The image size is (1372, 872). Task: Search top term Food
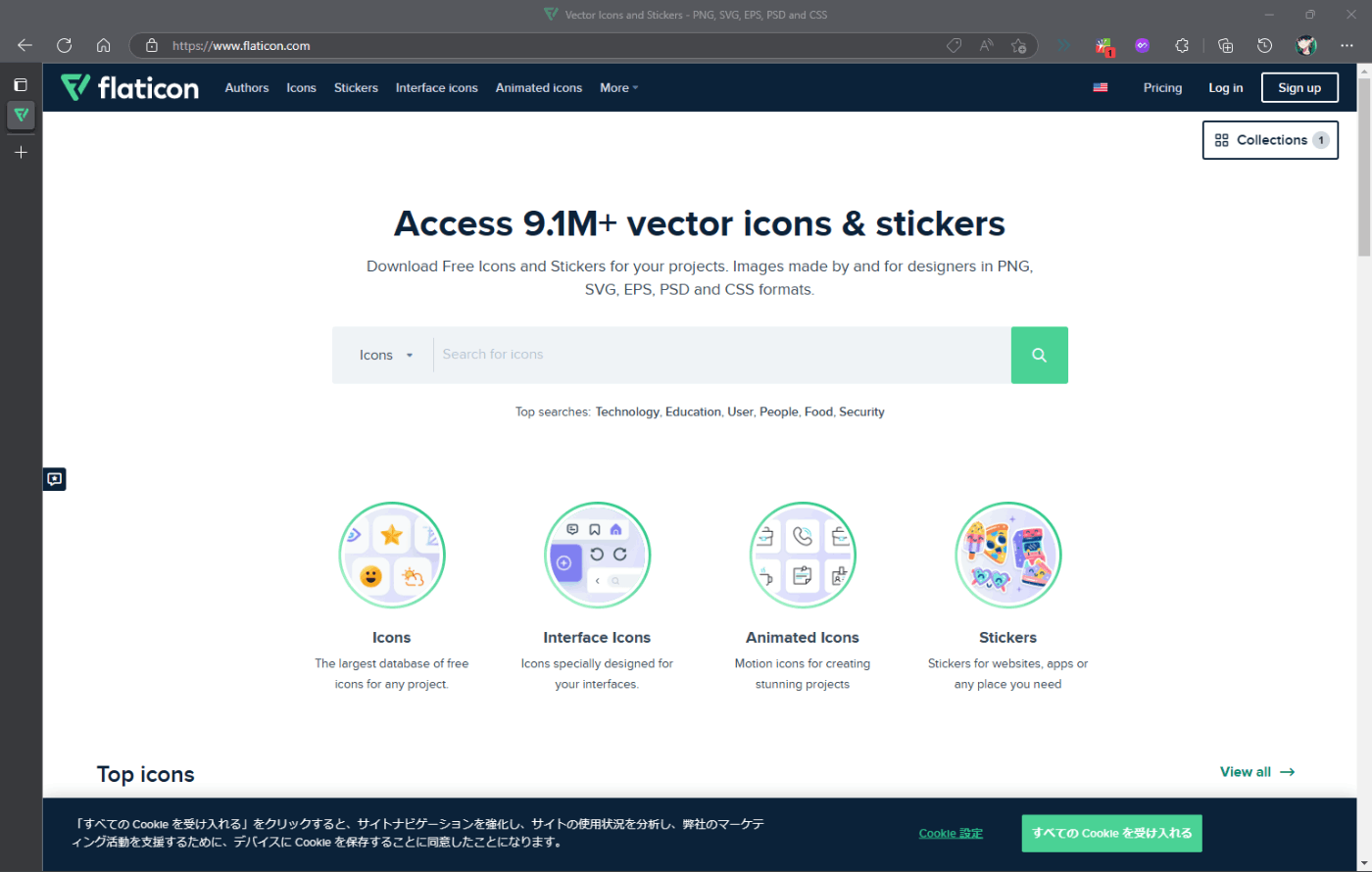pyautogui.click(x=818, y=412)
